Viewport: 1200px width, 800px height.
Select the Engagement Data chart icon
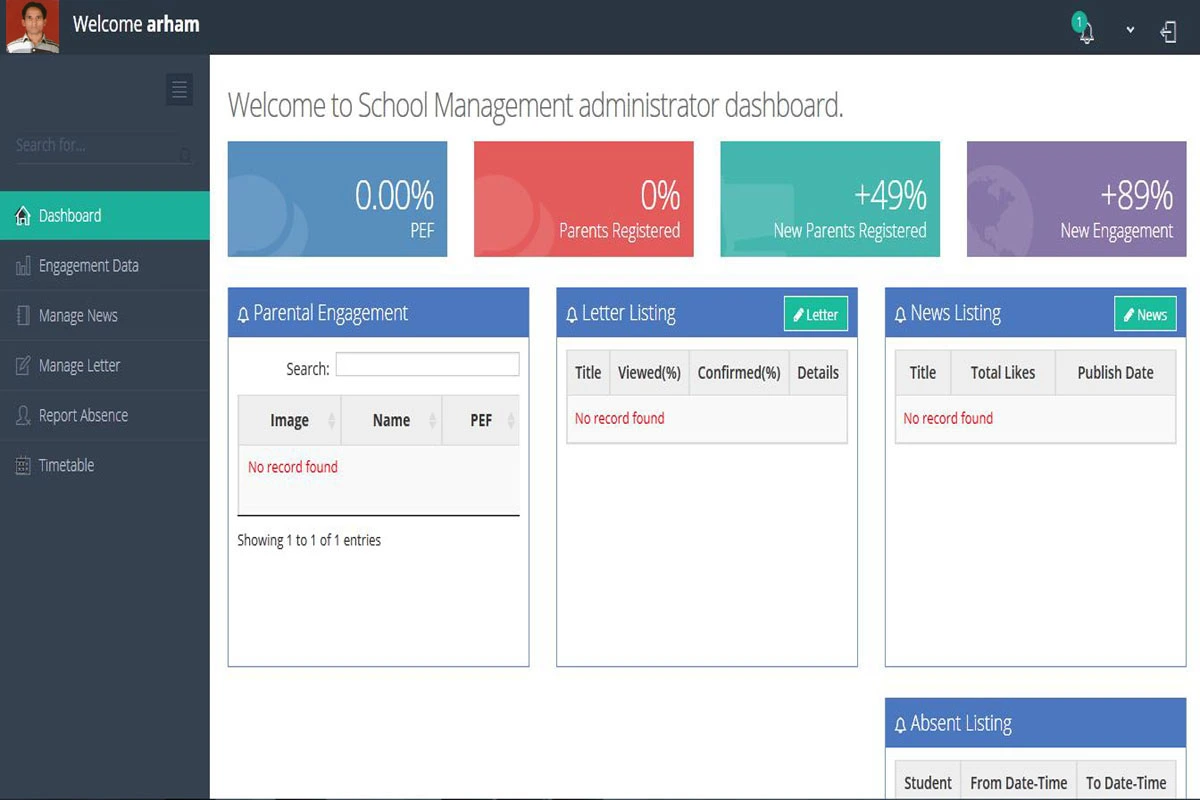[22, 265]
